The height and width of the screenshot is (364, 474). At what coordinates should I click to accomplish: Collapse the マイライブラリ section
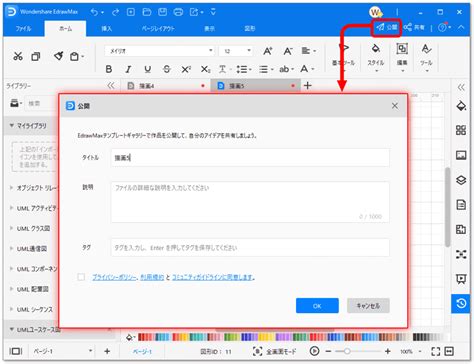click(x=12, y=125)
